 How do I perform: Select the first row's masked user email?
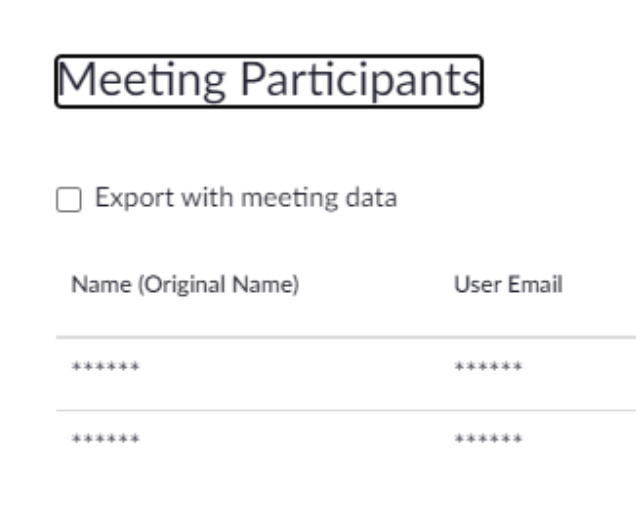488,367
